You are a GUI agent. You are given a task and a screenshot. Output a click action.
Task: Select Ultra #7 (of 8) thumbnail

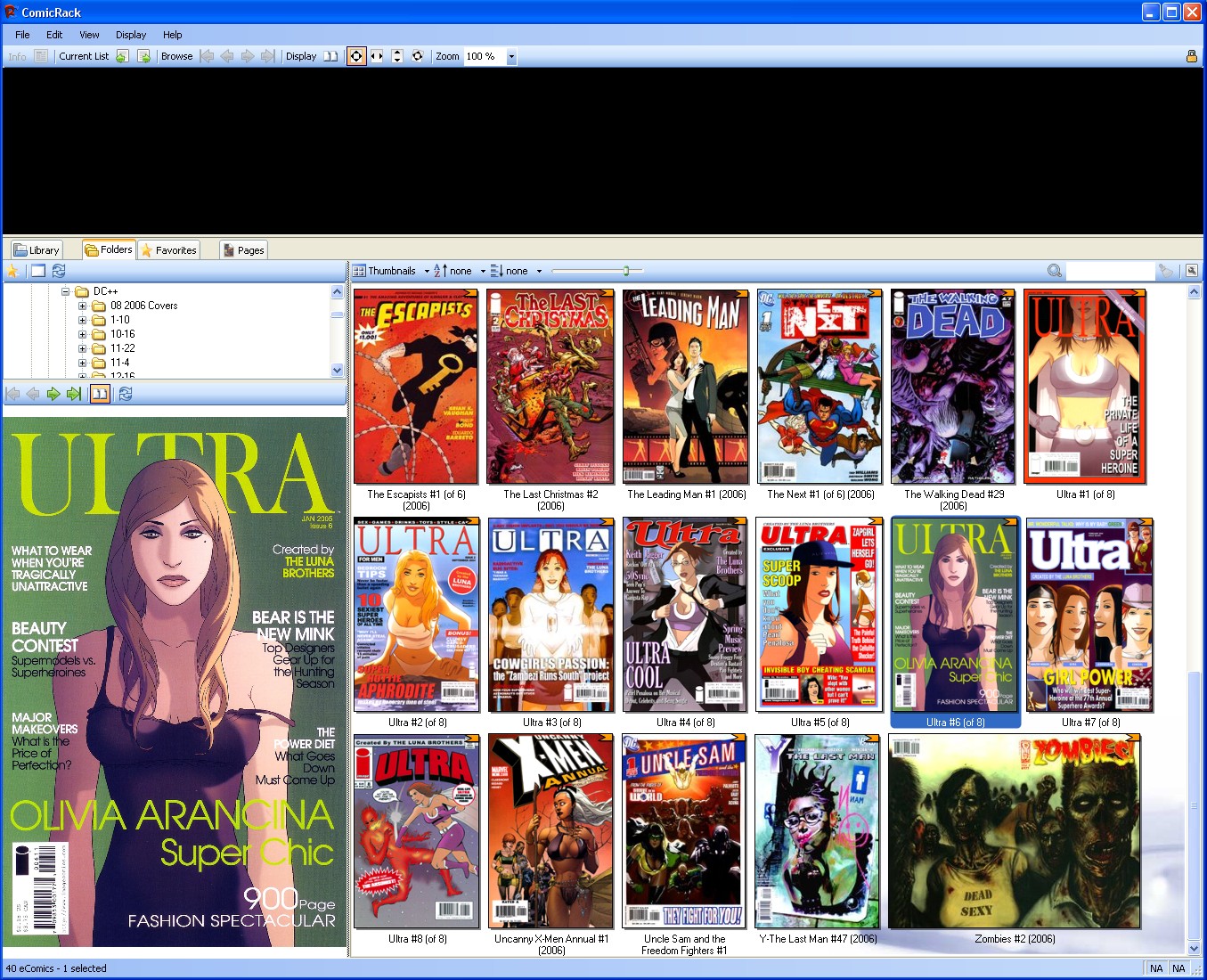coord(1090,615)
